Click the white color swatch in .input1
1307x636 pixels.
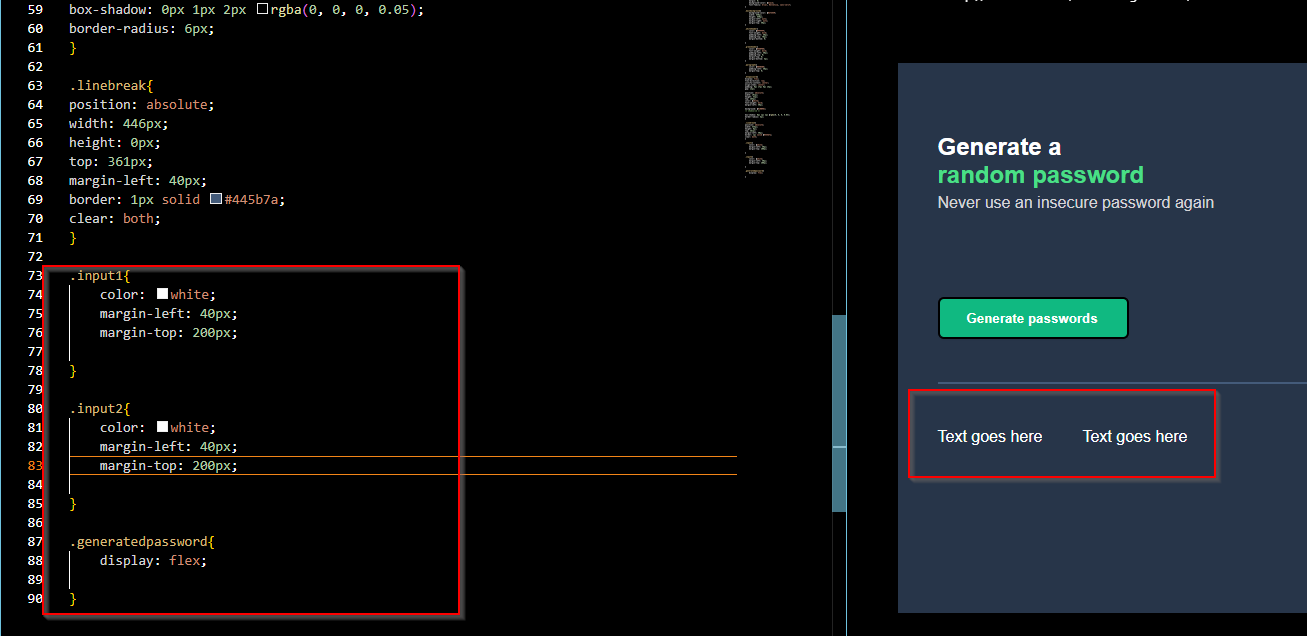pyautogui.click(x=162, y=294)
